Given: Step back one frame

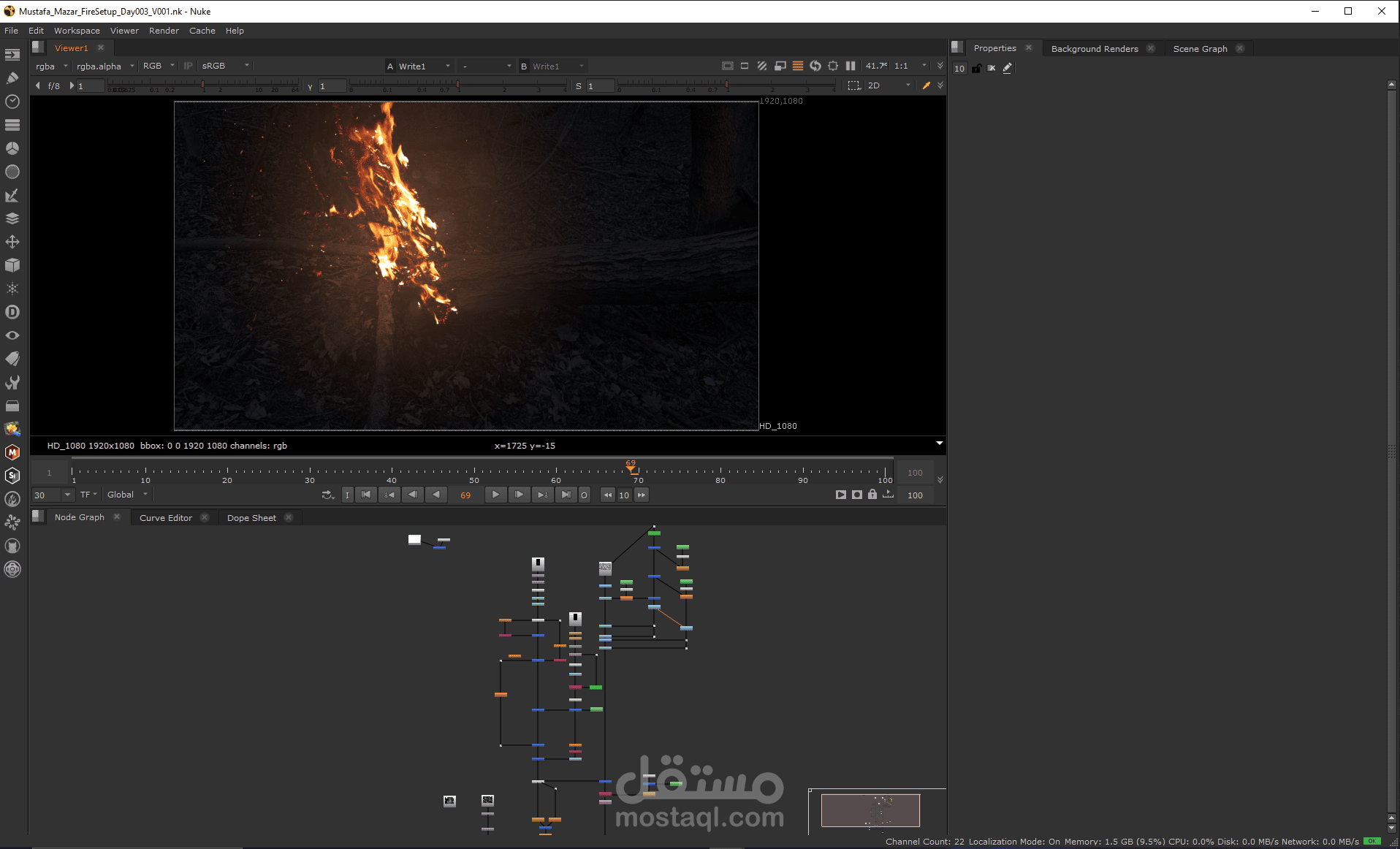Looking at the screenshot, I should coord(413,495).
